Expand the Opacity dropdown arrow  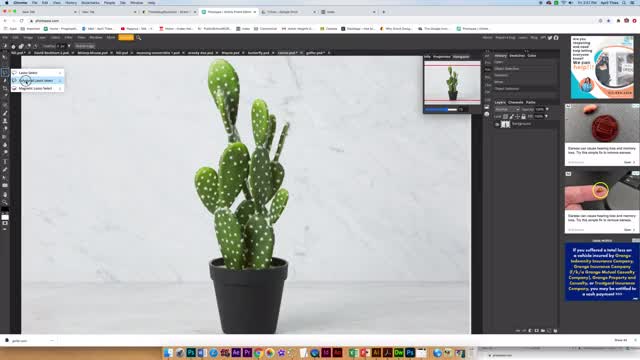pyautogui.click(x=547, y=109)
